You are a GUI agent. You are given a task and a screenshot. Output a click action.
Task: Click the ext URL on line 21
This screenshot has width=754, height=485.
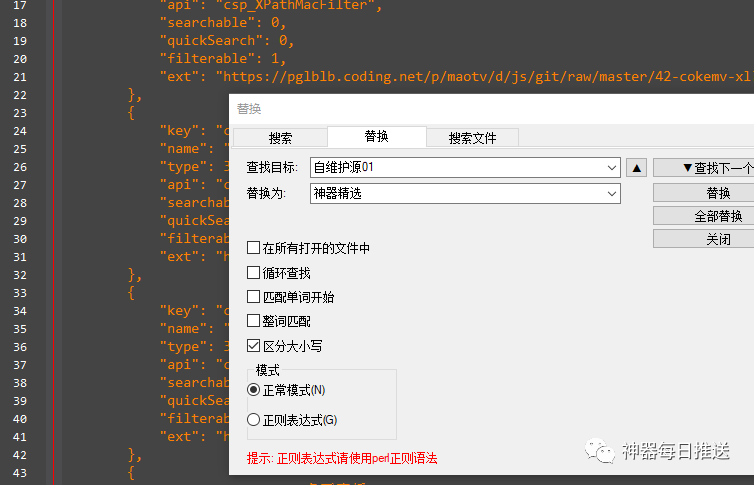click(x=487, y=77)
